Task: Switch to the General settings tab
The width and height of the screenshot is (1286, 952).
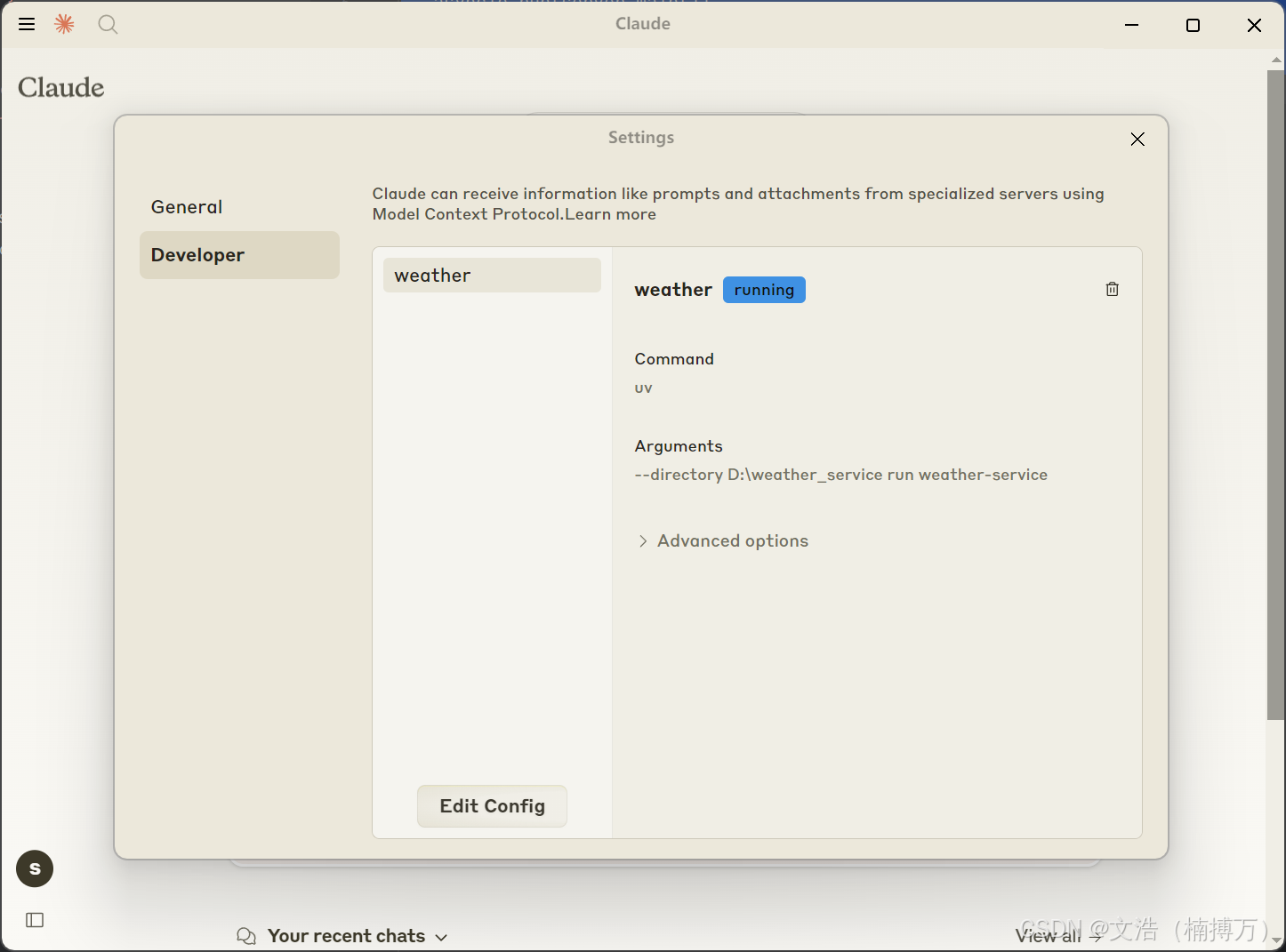Action: tap(239, 207)
